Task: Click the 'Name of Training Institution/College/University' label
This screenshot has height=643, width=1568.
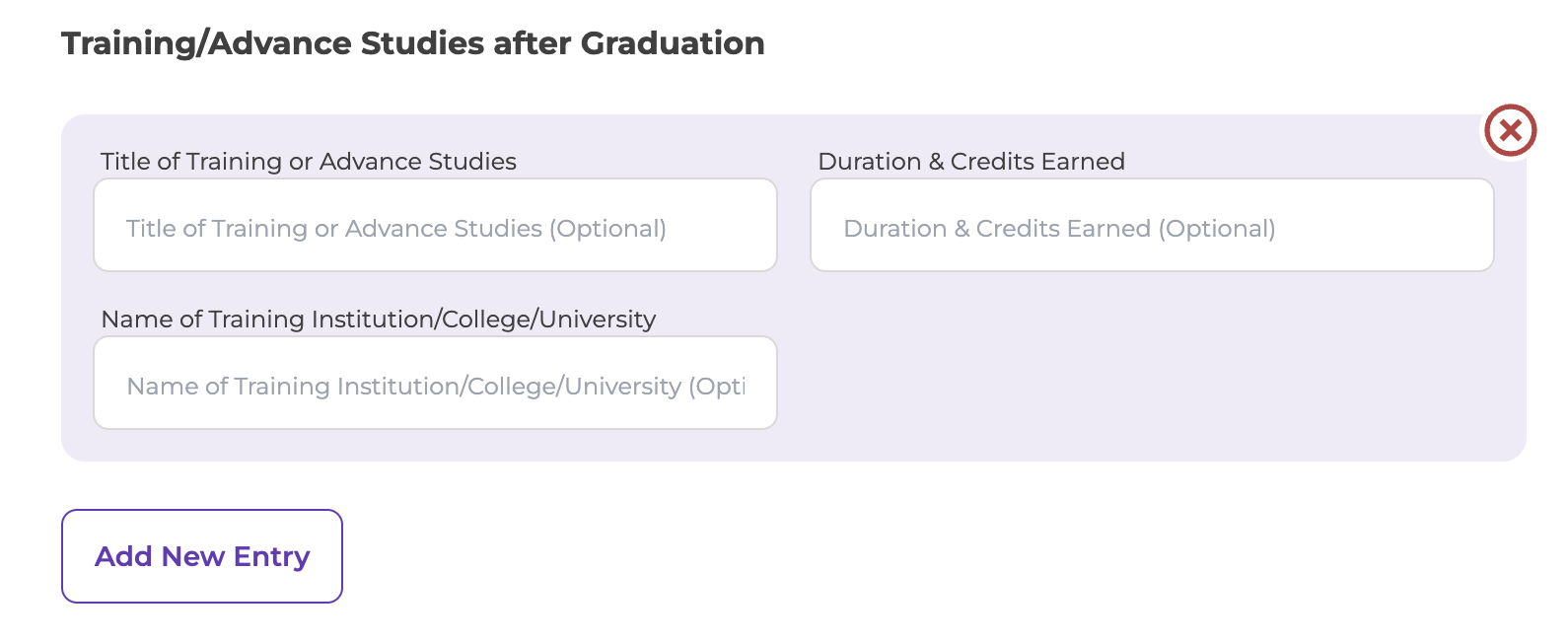Action: tap(379, 320)
